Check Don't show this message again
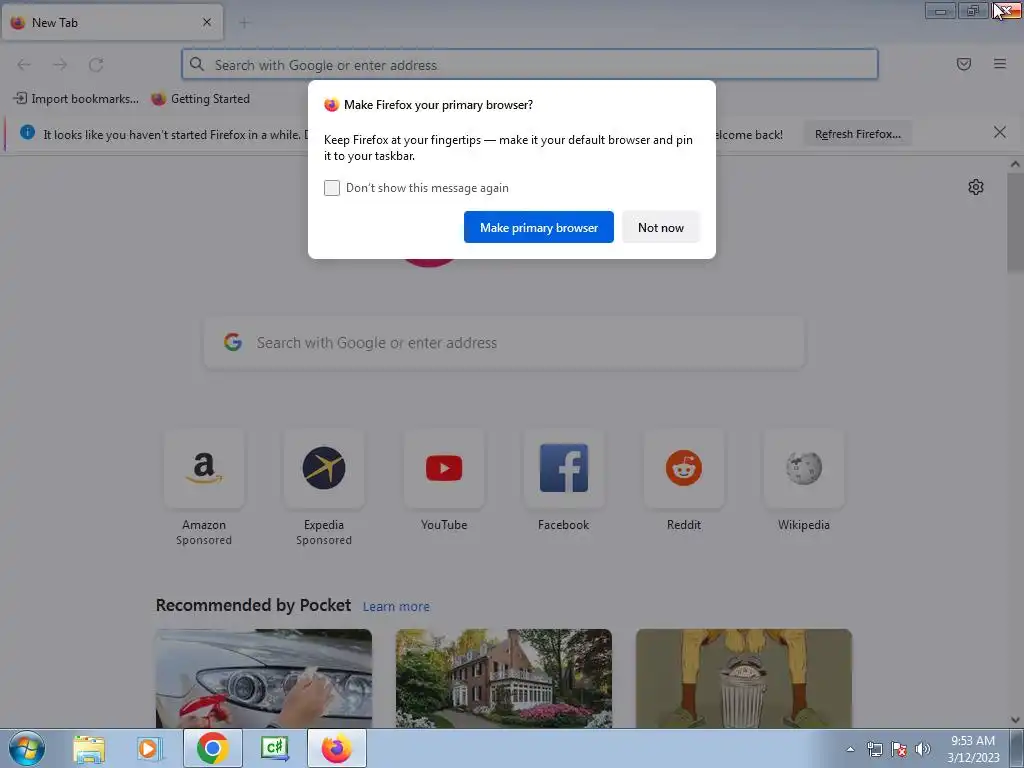Viewport: 1024px width, 768px height. [x=332, y=188]
